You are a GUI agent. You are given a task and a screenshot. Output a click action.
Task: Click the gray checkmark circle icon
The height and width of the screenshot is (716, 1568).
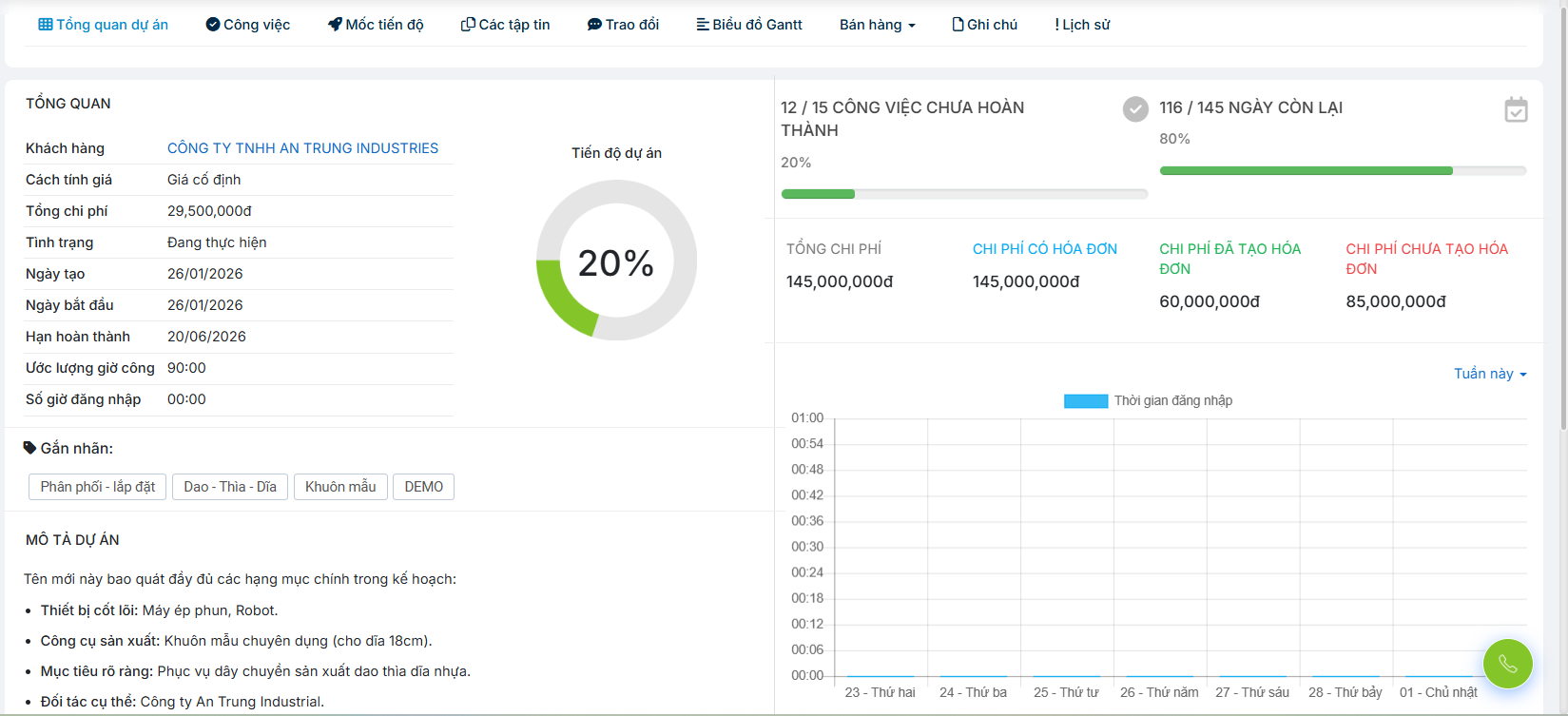click(1134, 109)
